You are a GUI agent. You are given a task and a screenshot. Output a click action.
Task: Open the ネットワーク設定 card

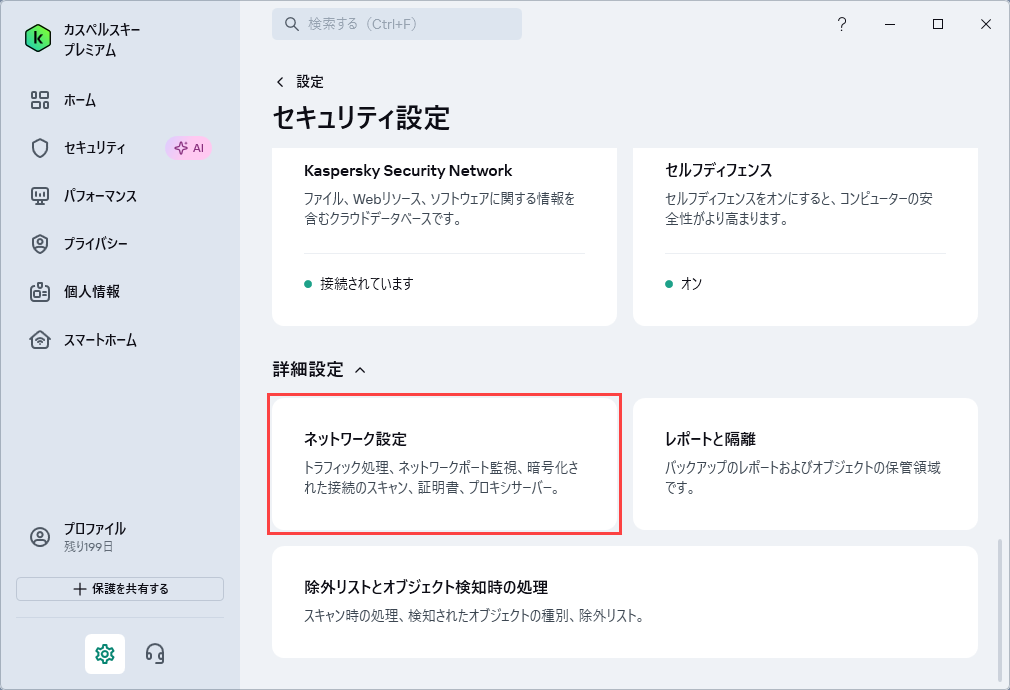coord(444,464)
